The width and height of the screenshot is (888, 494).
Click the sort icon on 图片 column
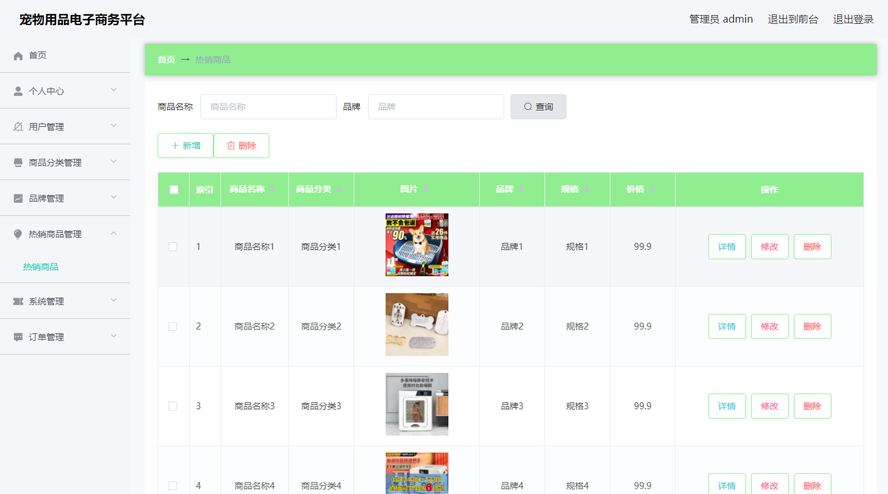coord(425,189)
